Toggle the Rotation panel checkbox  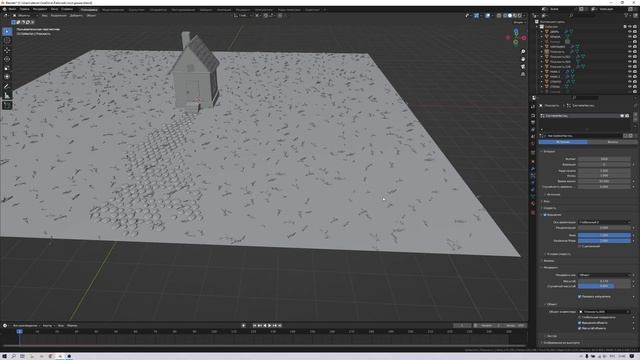pos(545,215)
